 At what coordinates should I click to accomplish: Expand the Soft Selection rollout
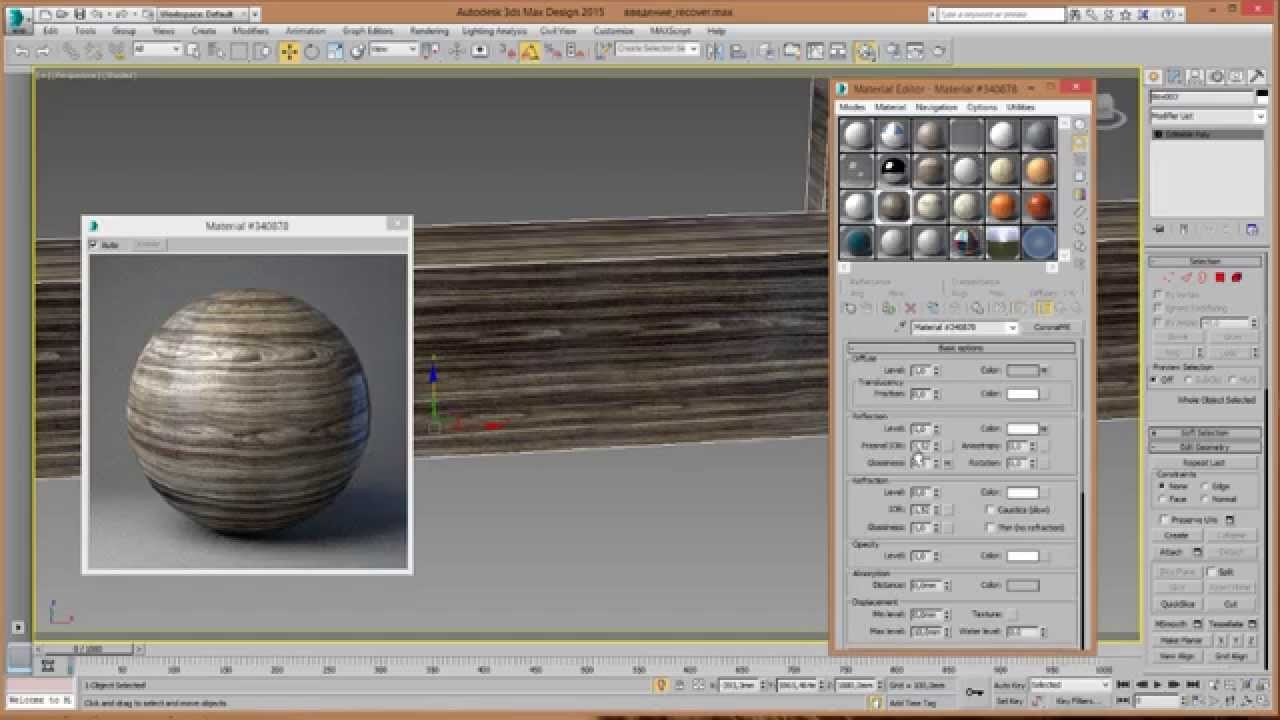(x=1204, y=433)
